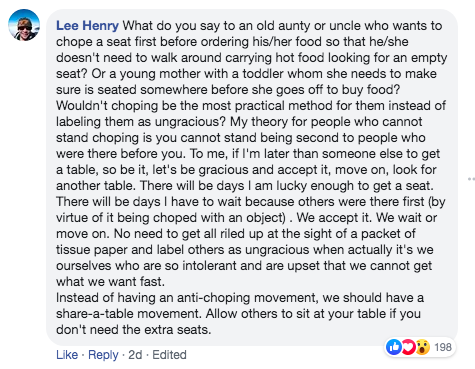The width and height of the screenshot is (475, 369).
Task: Click the Lee Henry name link
Action: pyautogui.click(x=87, y=26)
